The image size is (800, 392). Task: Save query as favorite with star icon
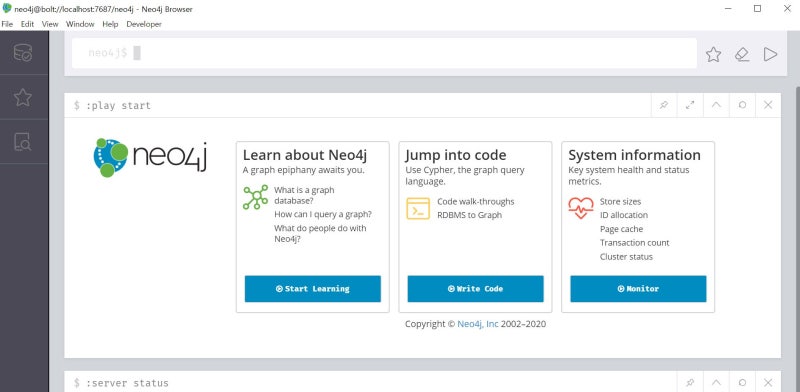tap(713, 54)
